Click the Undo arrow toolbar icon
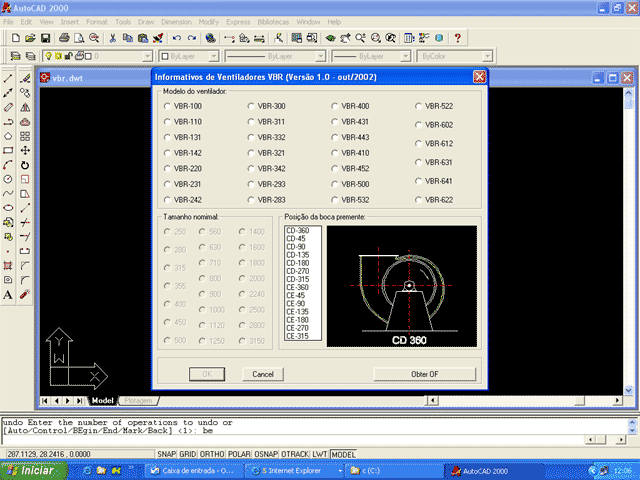This screenshot has height=480, width=640. click(177, 38)
